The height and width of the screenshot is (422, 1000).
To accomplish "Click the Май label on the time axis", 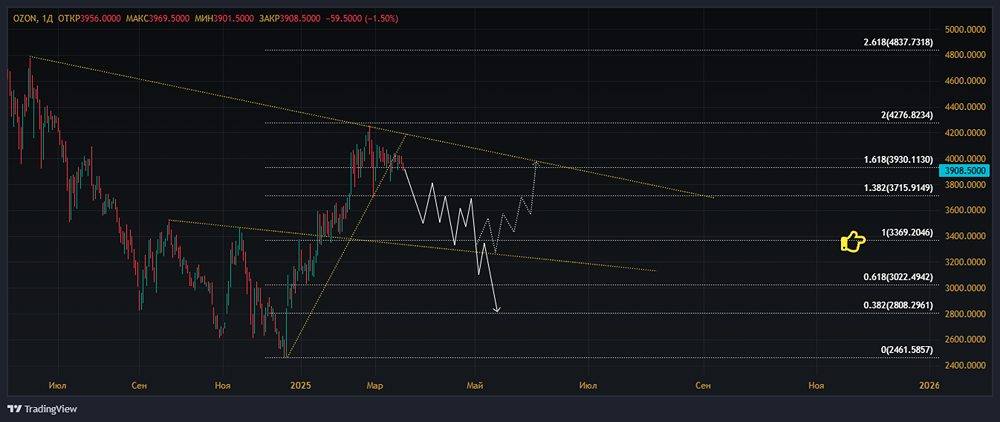I will (x=475, y=386).
